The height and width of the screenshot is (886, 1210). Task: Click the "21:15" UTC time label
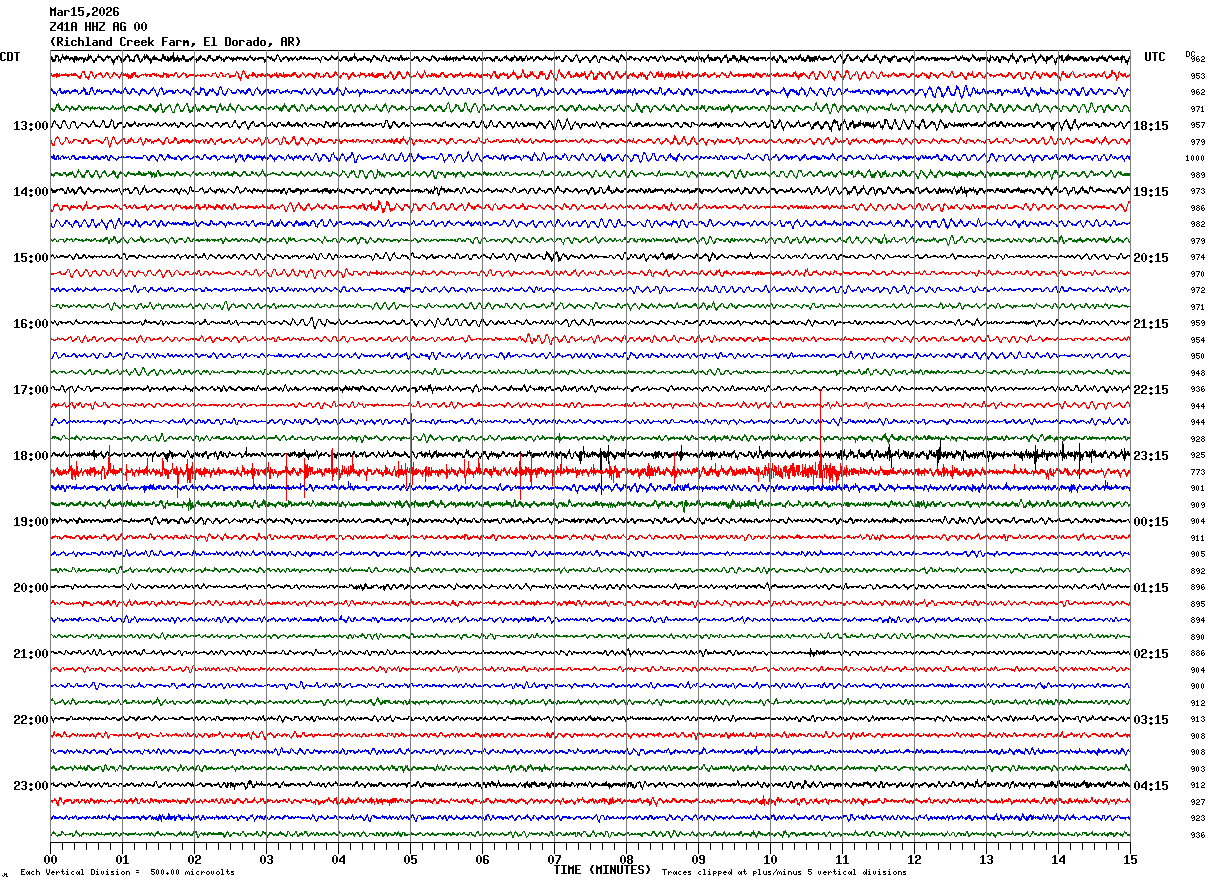click(x=1151, y=324)
